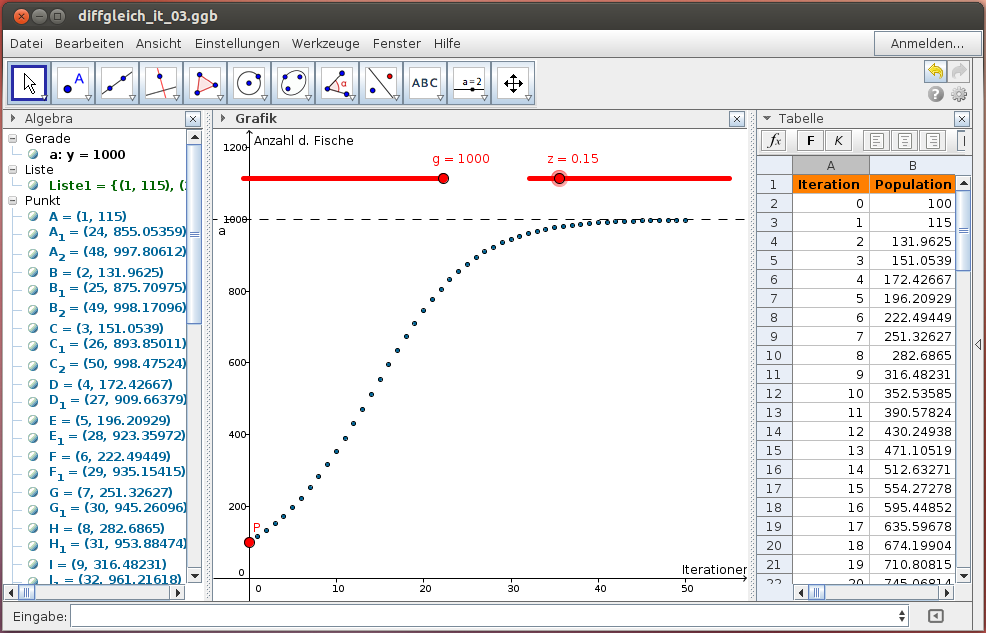Open the input help button beside Eingabe

pyautogui.click(x=935, y=616)
